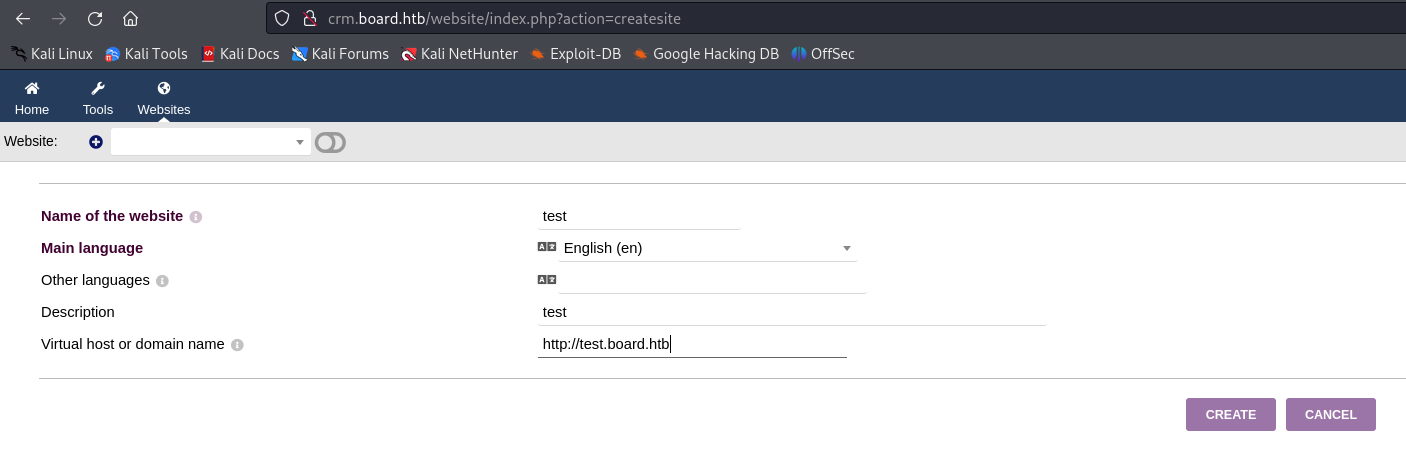Reload the page with the refresh icon
The height and width of the screenshot is (462, 1406).
pos(95,18)
